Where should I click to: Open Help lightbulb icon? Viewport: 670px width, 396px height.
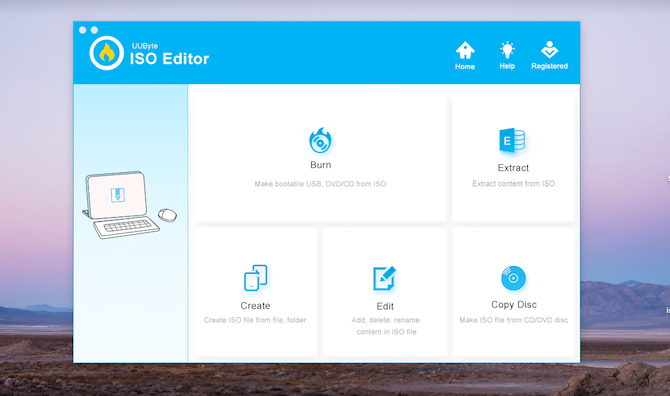click(x=507, y=50)
